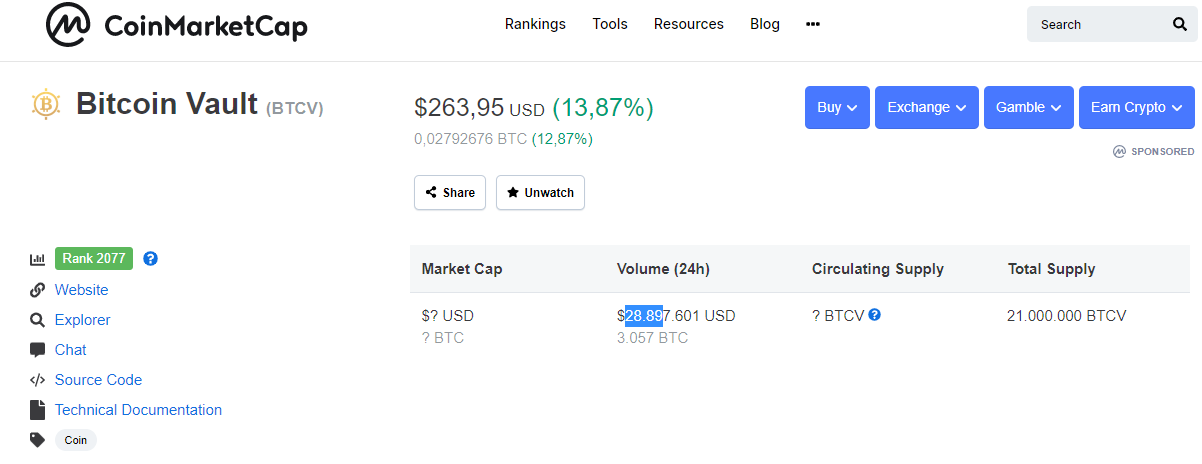Open the Rankings menu
The width and height of the screenshot is (1202, 464).
535,24
